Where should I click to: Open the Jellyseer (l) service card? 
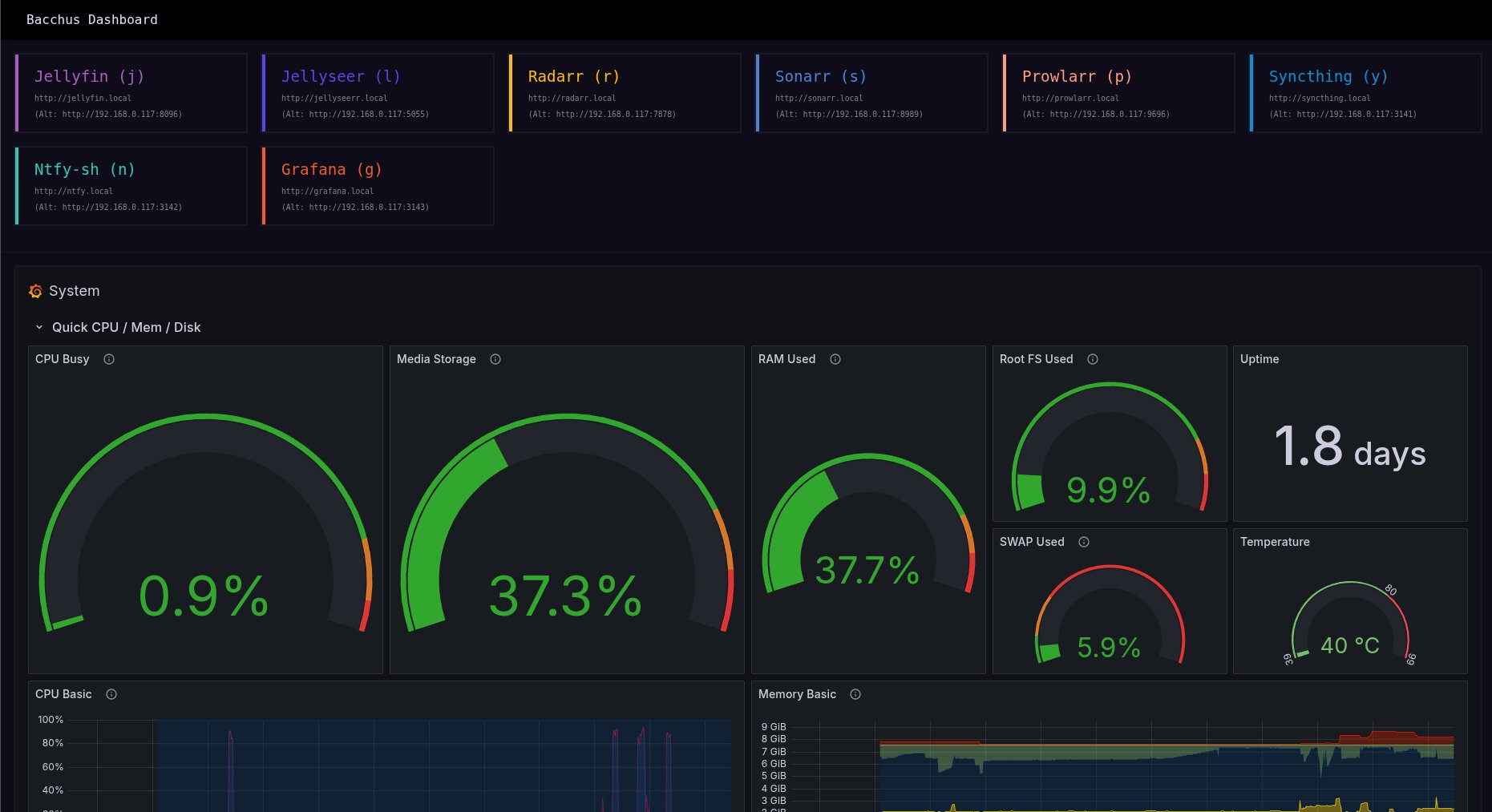(x=378, y=93)
